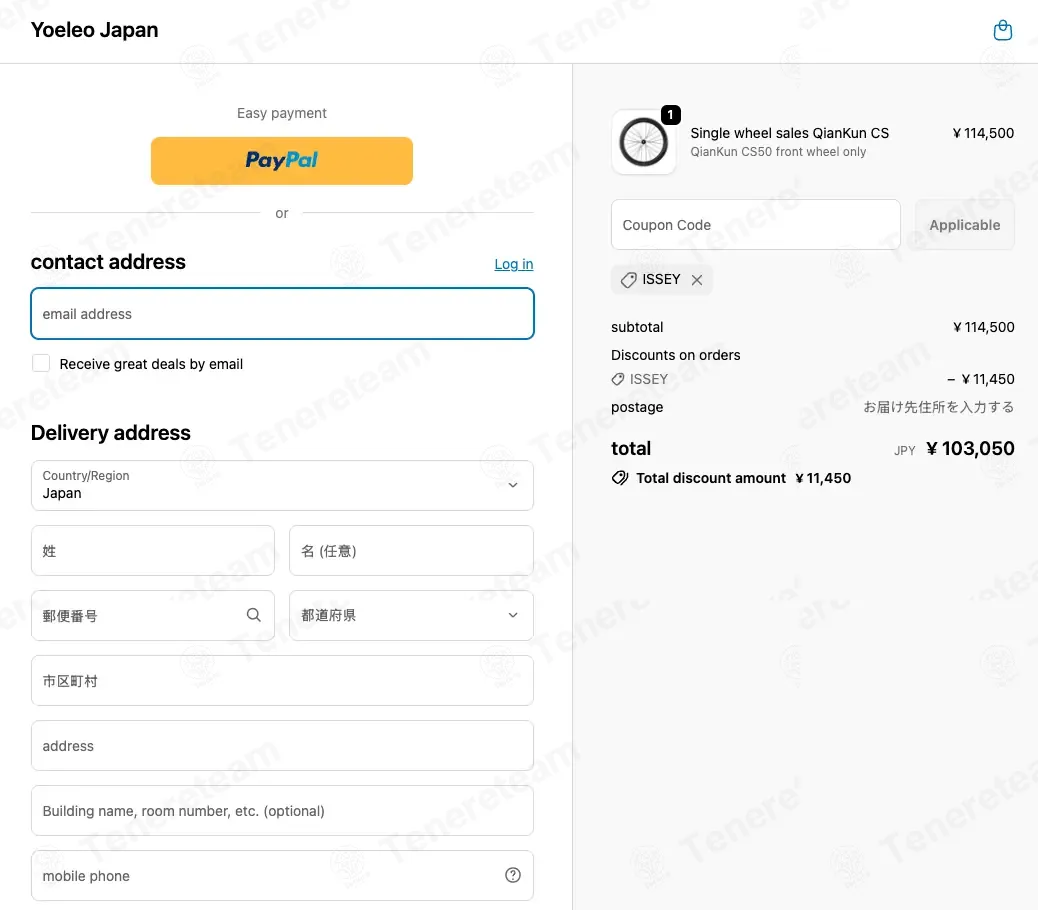
Task: Click the small tag icon next to ISSEY discount line
Action: 618,379
